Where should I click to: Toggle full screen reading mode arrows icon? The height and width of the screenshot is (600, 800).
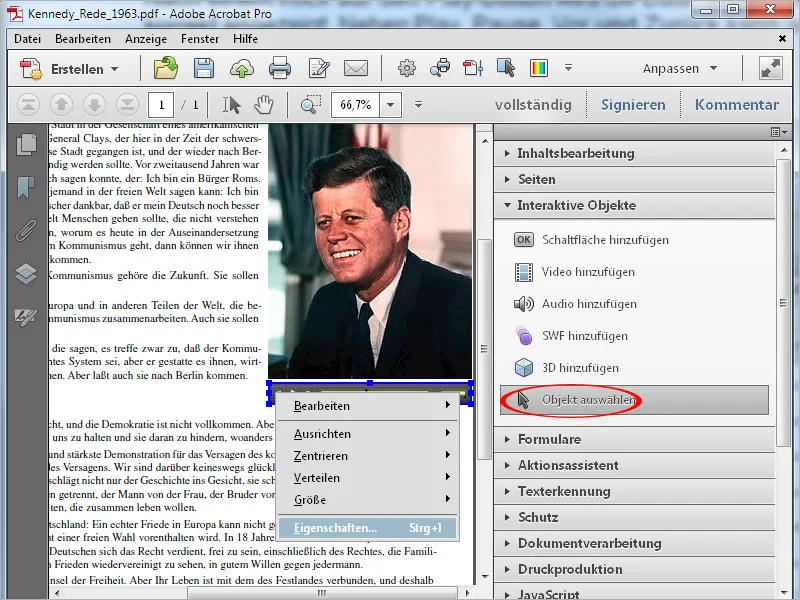(771, 68)
